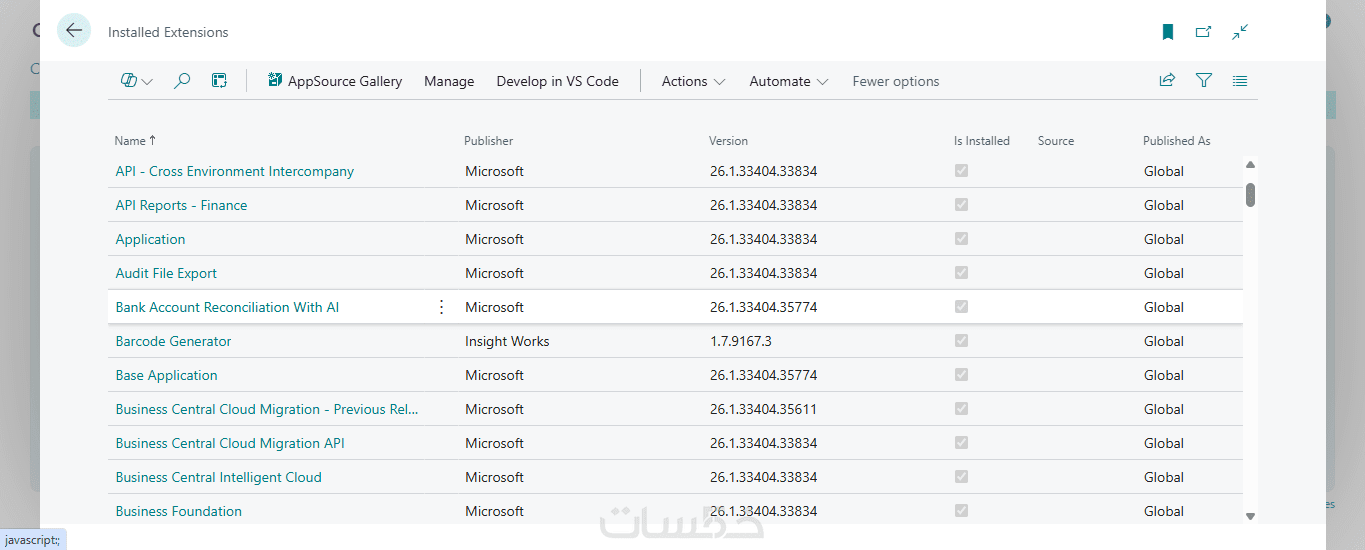The height and width of the screenshot is (550, 1365).
Task: Open the layout view icon
Action: click(x=219, y=81)
